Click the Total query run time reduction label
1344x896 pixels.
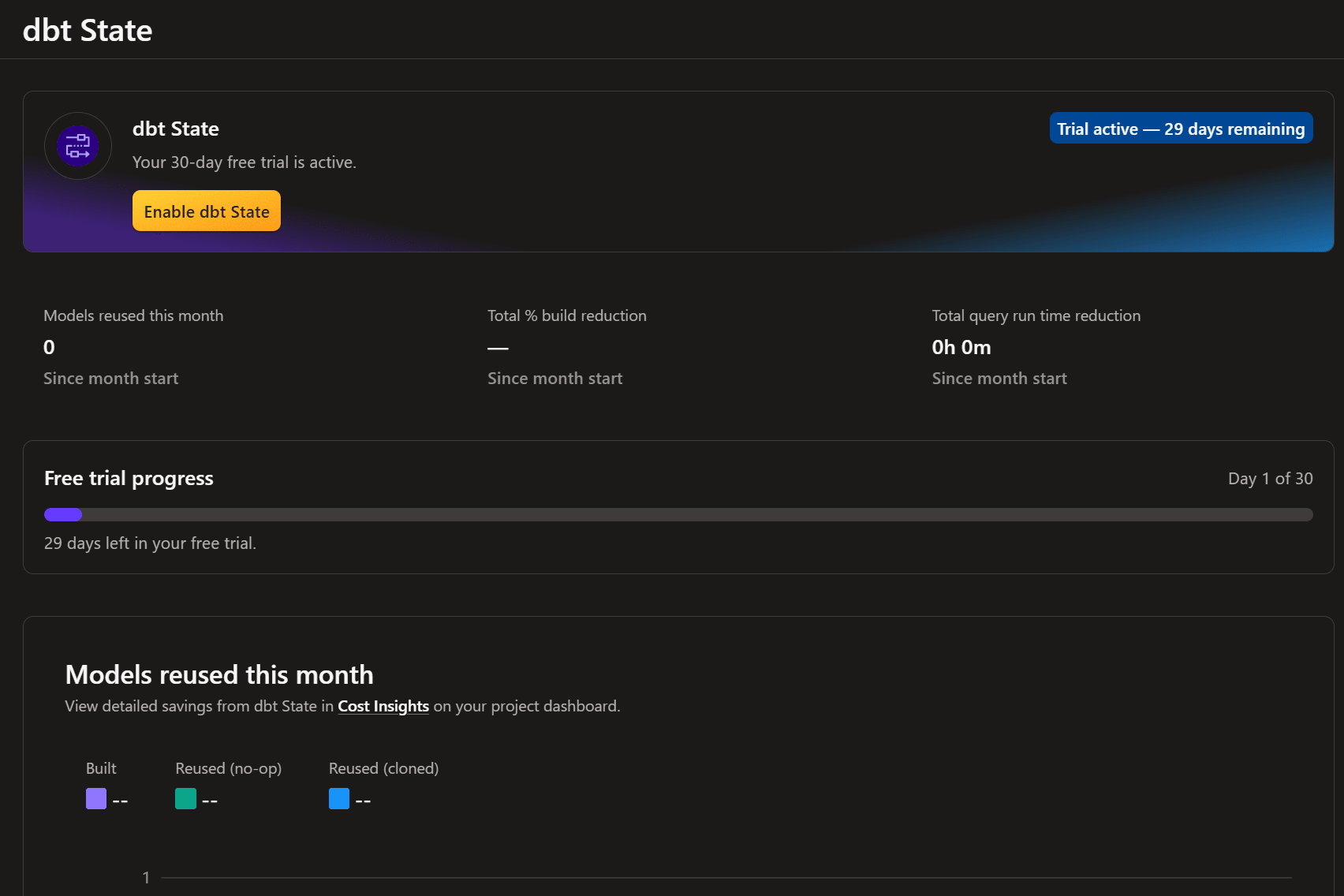(x=1036, y=315)
